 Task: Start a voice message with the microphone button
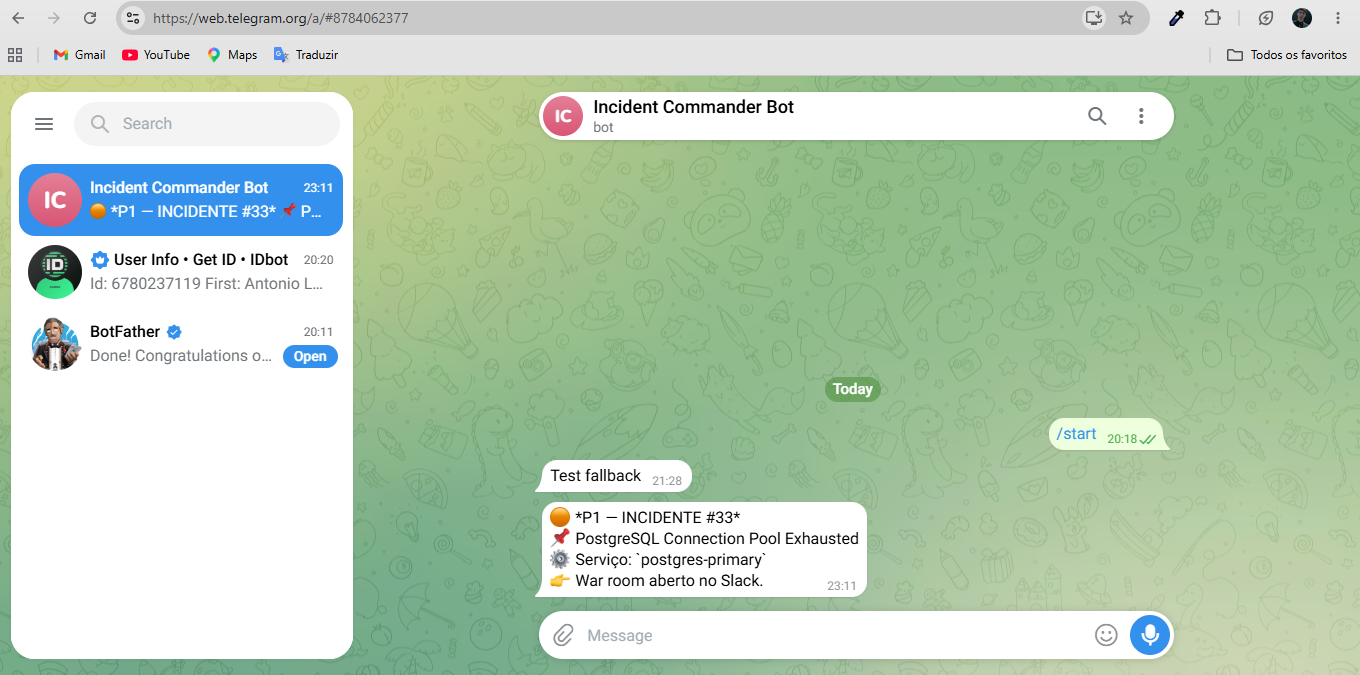coord(1150,635)
